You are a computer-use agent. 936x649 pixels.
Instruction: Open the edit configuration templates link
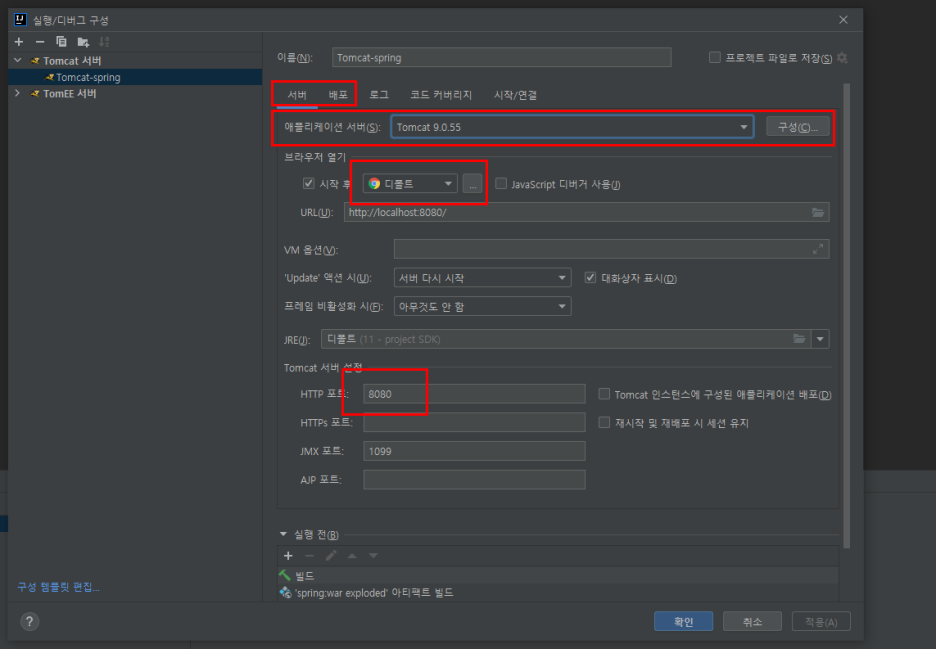pos(58,587)
